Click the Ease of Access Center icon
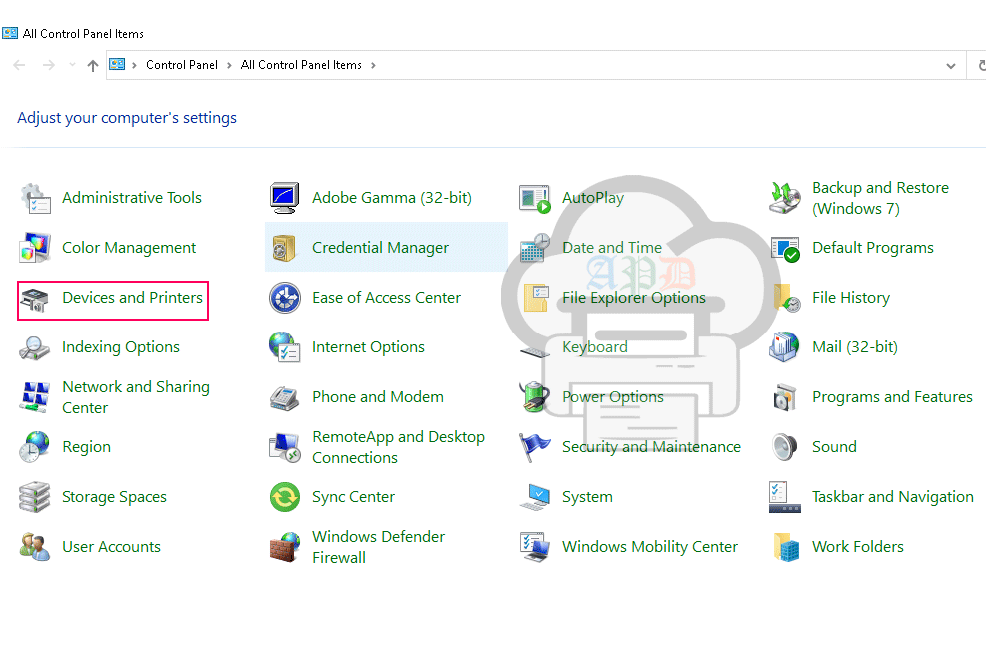This screenshot has height=657, width=986. click(x=285, y=298)
